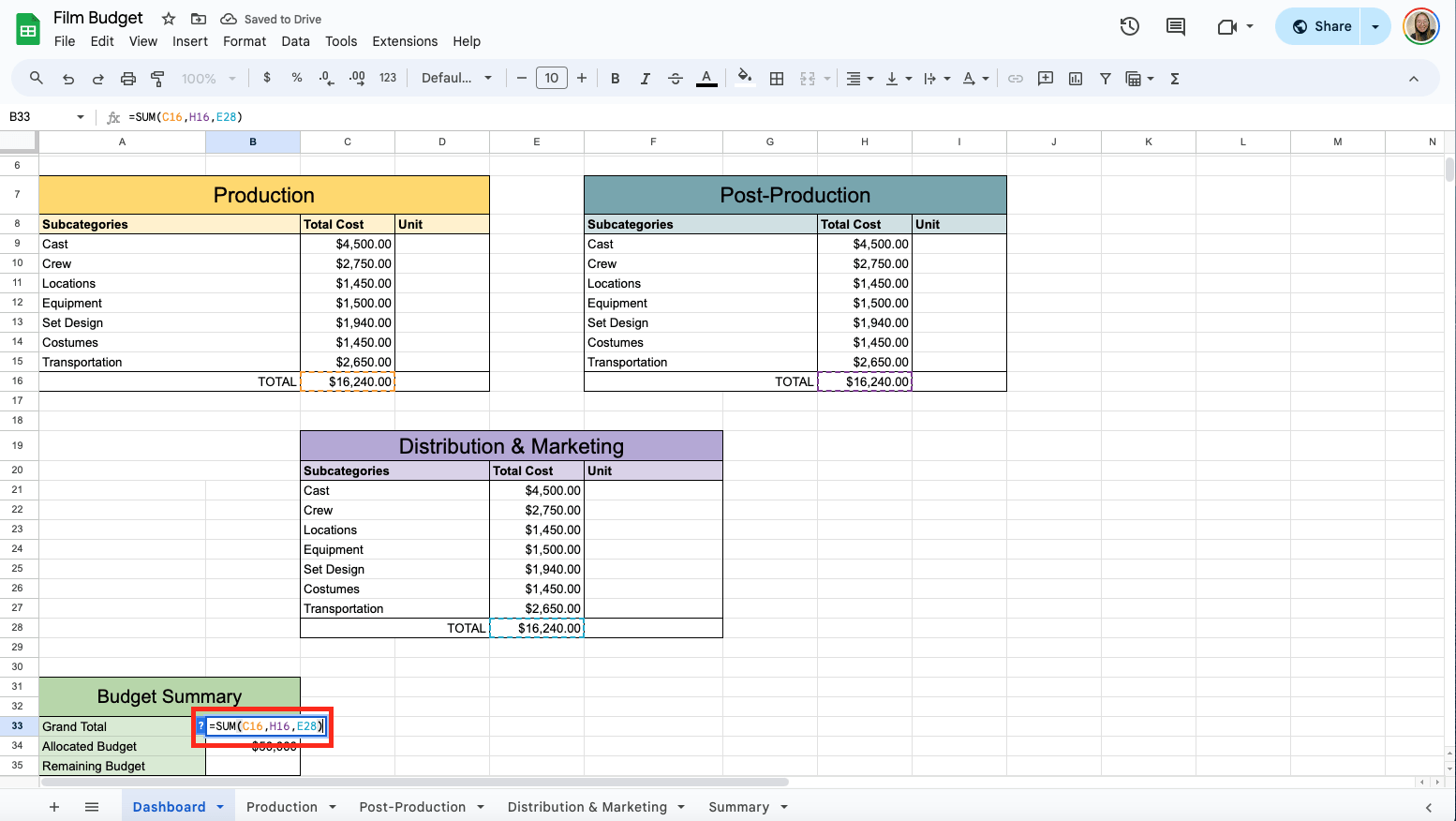Open the Name Box dropdown arrow
Viewport: 1456px width, 821px height.
[81, 117]
